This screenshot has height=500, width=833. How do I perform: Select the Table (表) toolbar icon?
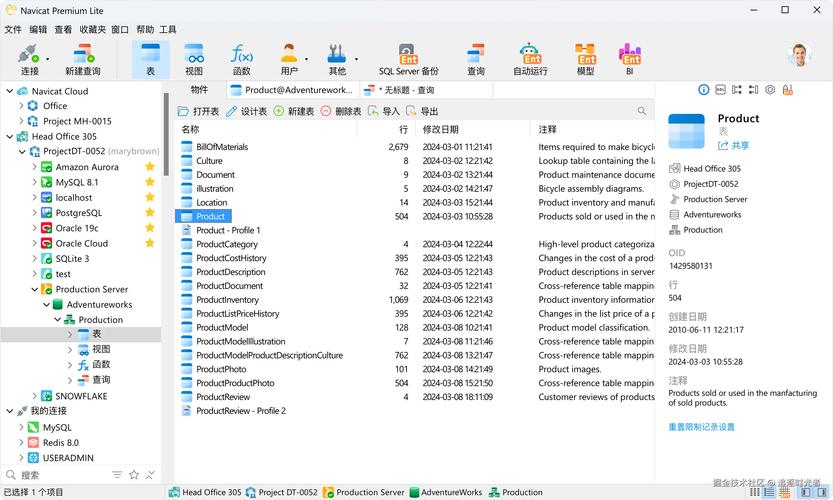[x=150, y=59]
